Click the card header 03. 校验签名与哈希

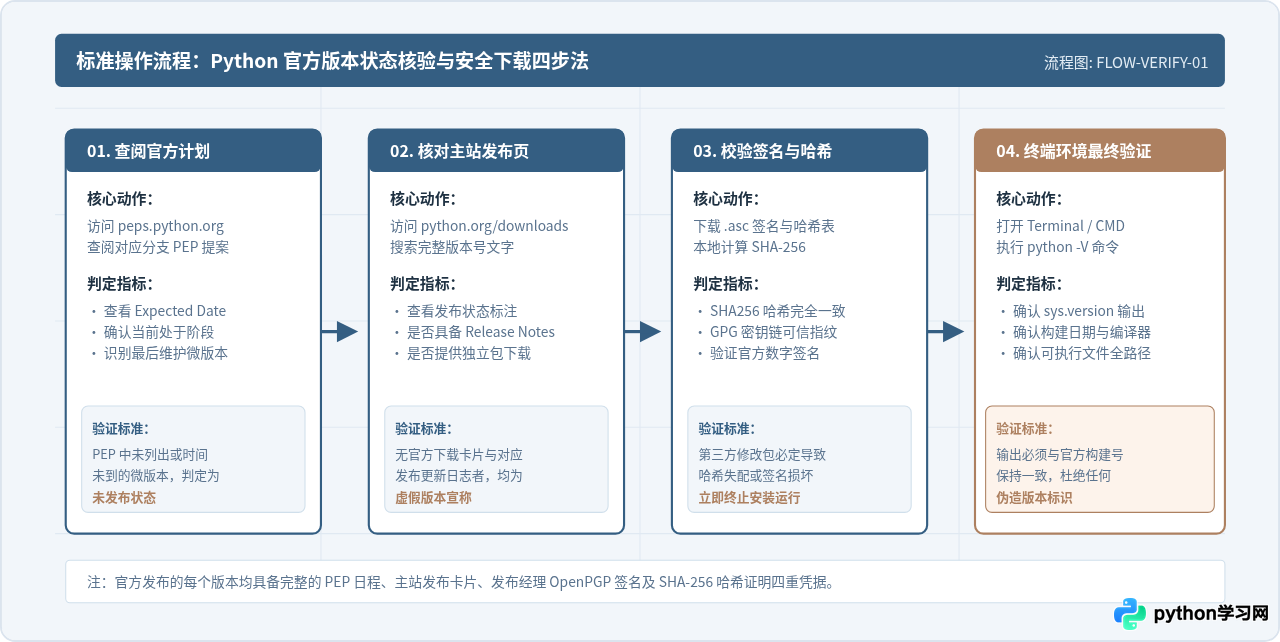(x=799, y=151)
